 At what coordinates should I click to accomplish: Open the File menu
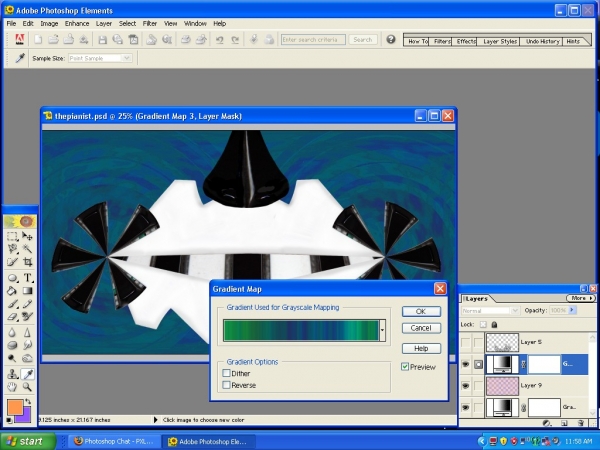coord(11,23)
